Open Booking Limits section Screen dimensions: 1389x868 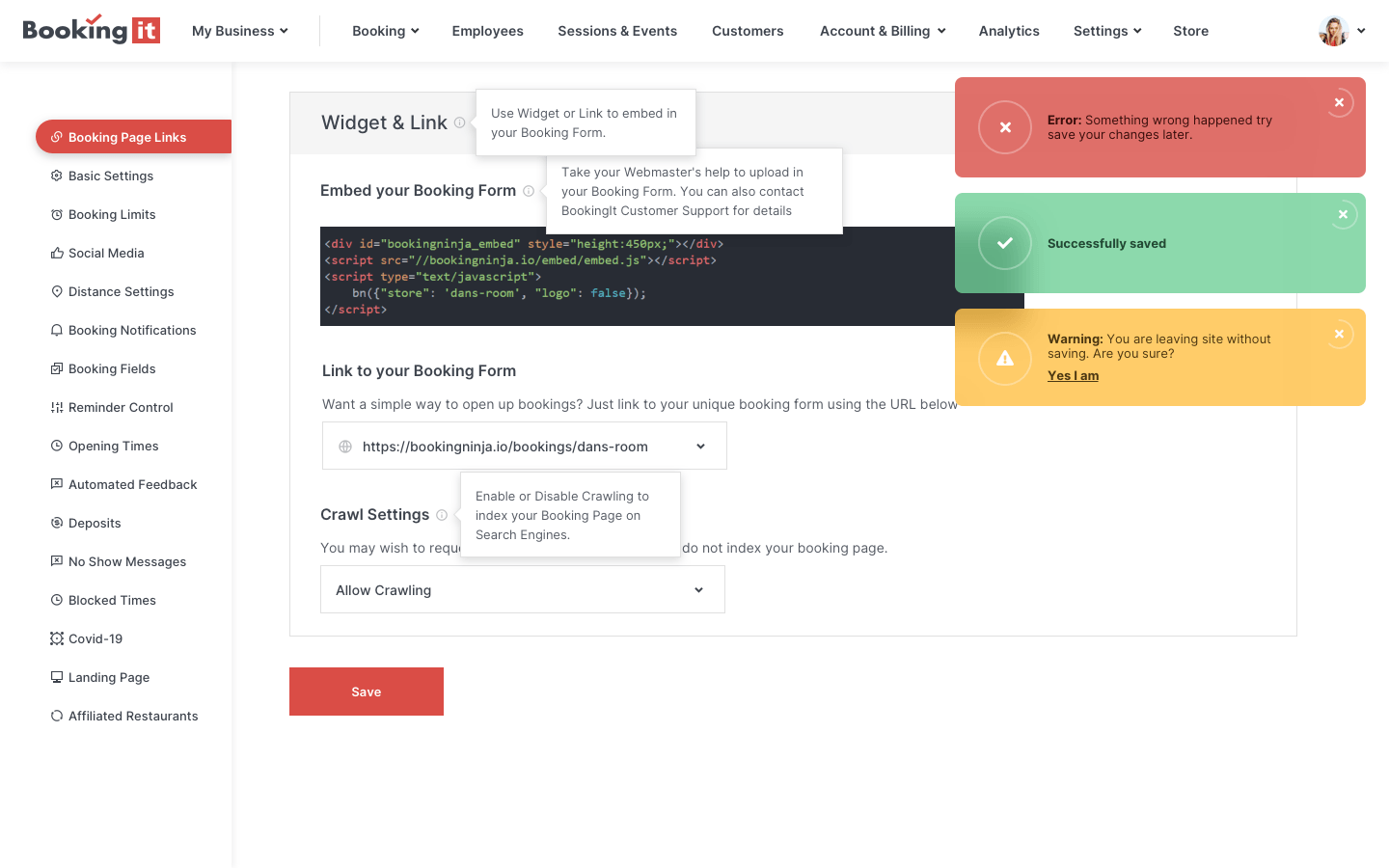[112, 214]
